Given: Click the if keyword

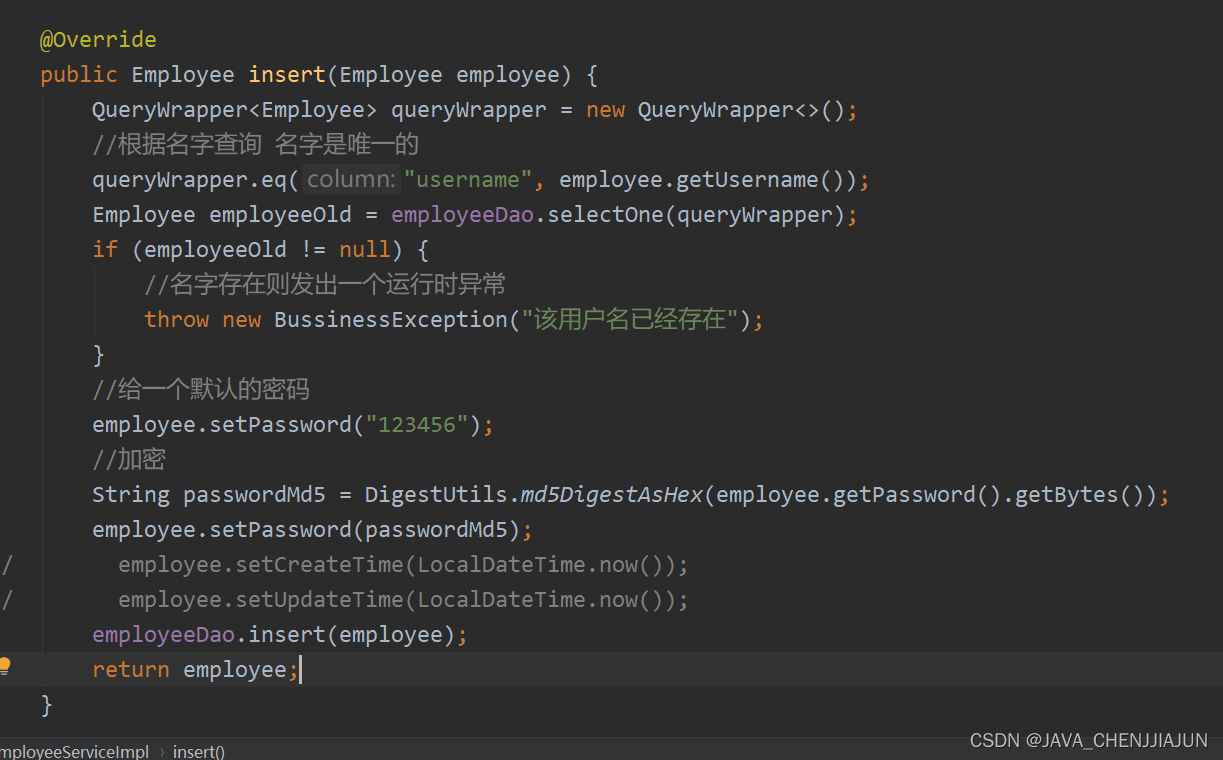Looking at the screenshot, I should 105,250.
